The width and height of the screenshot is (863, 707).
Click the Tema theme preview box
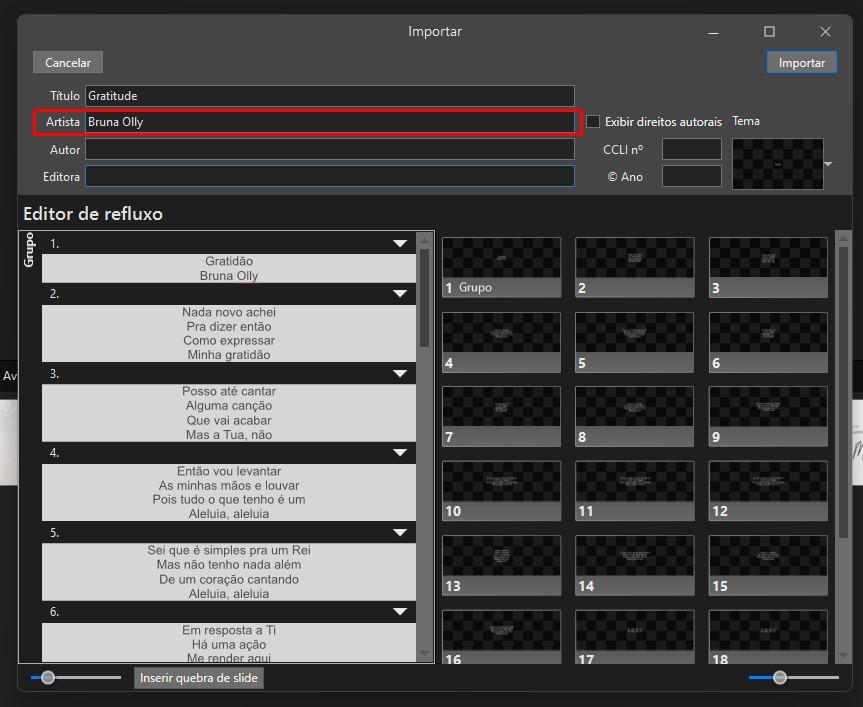pyautogui.click(x=778, y=164)
